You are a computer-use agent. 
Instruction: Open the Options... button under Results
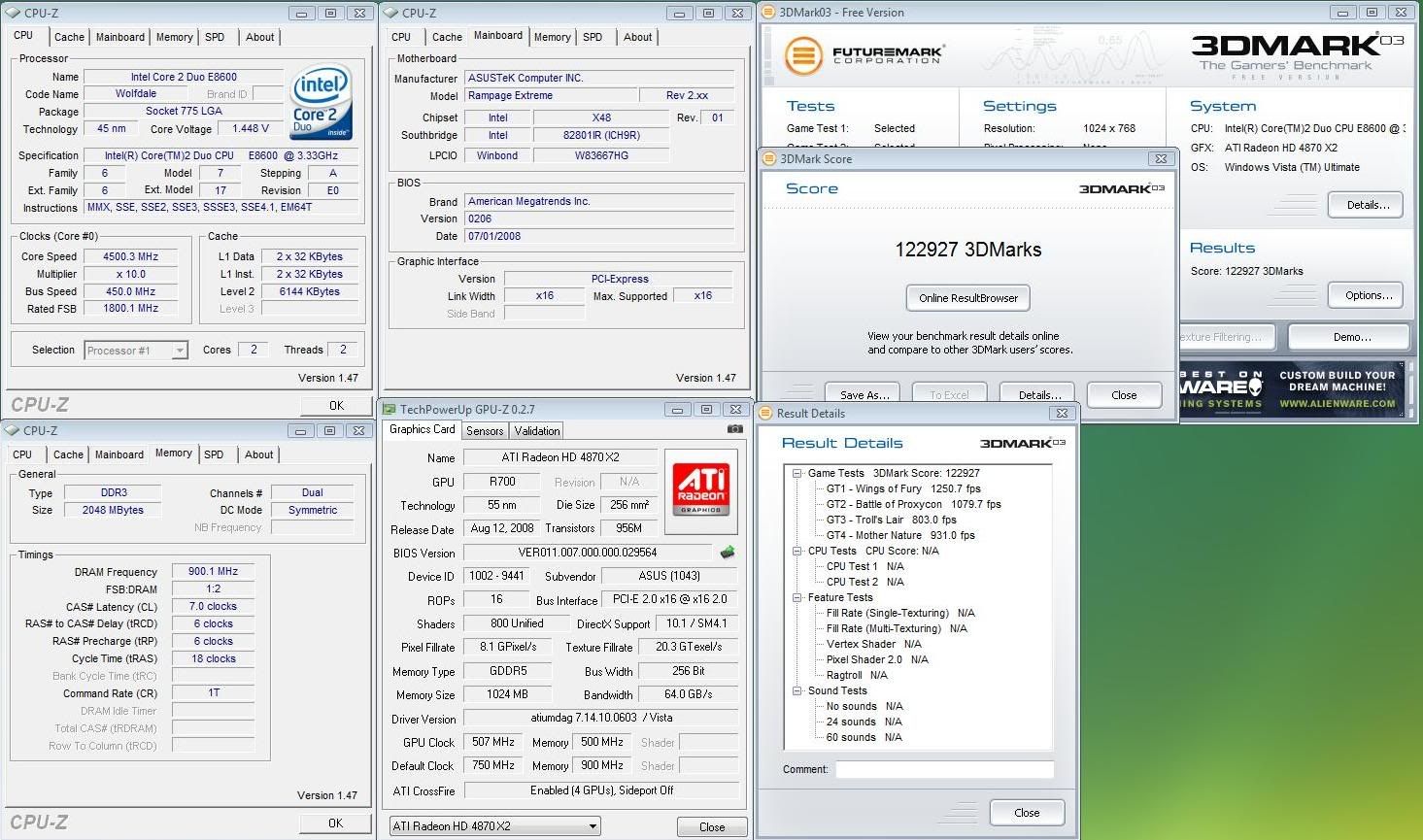tap(1368, 295)
